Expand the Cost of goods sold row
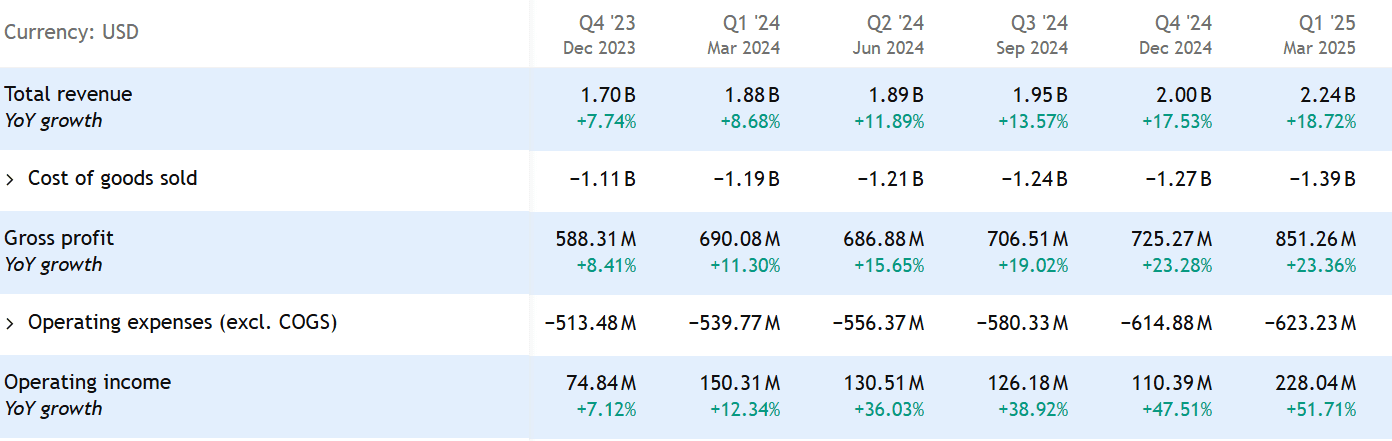 tap(11, 179)
